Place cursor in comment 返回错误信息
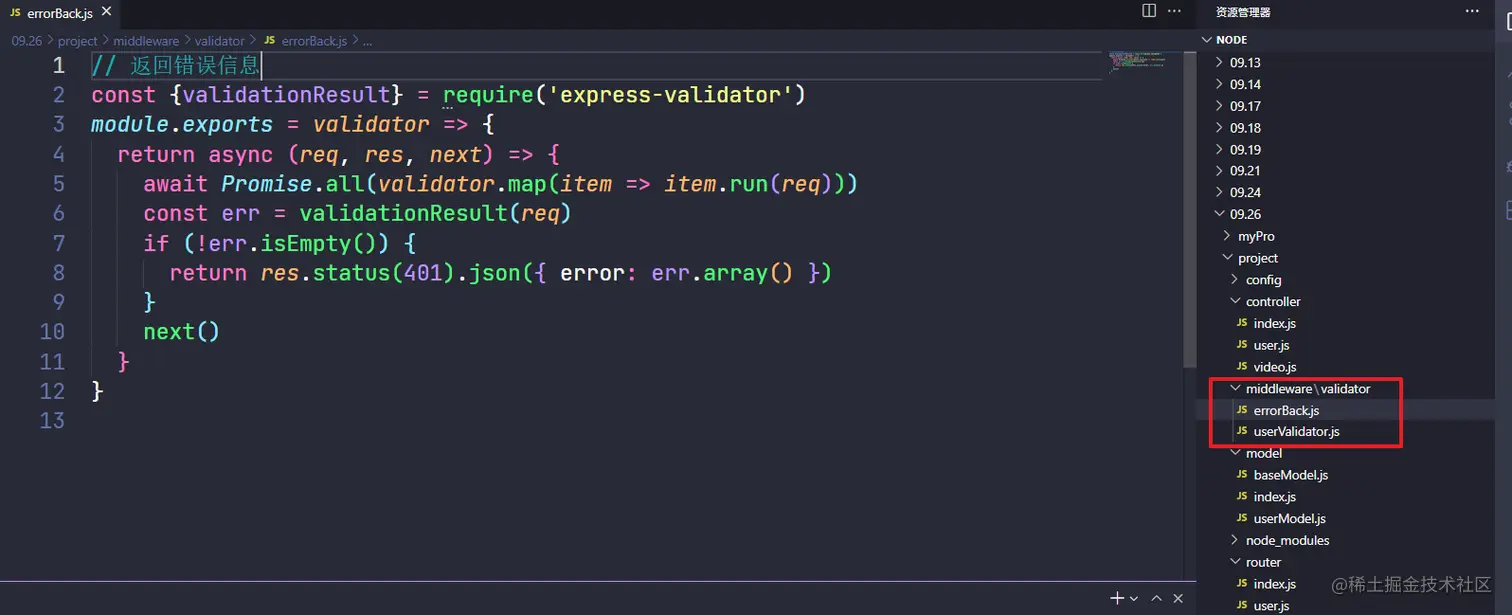 195,66
